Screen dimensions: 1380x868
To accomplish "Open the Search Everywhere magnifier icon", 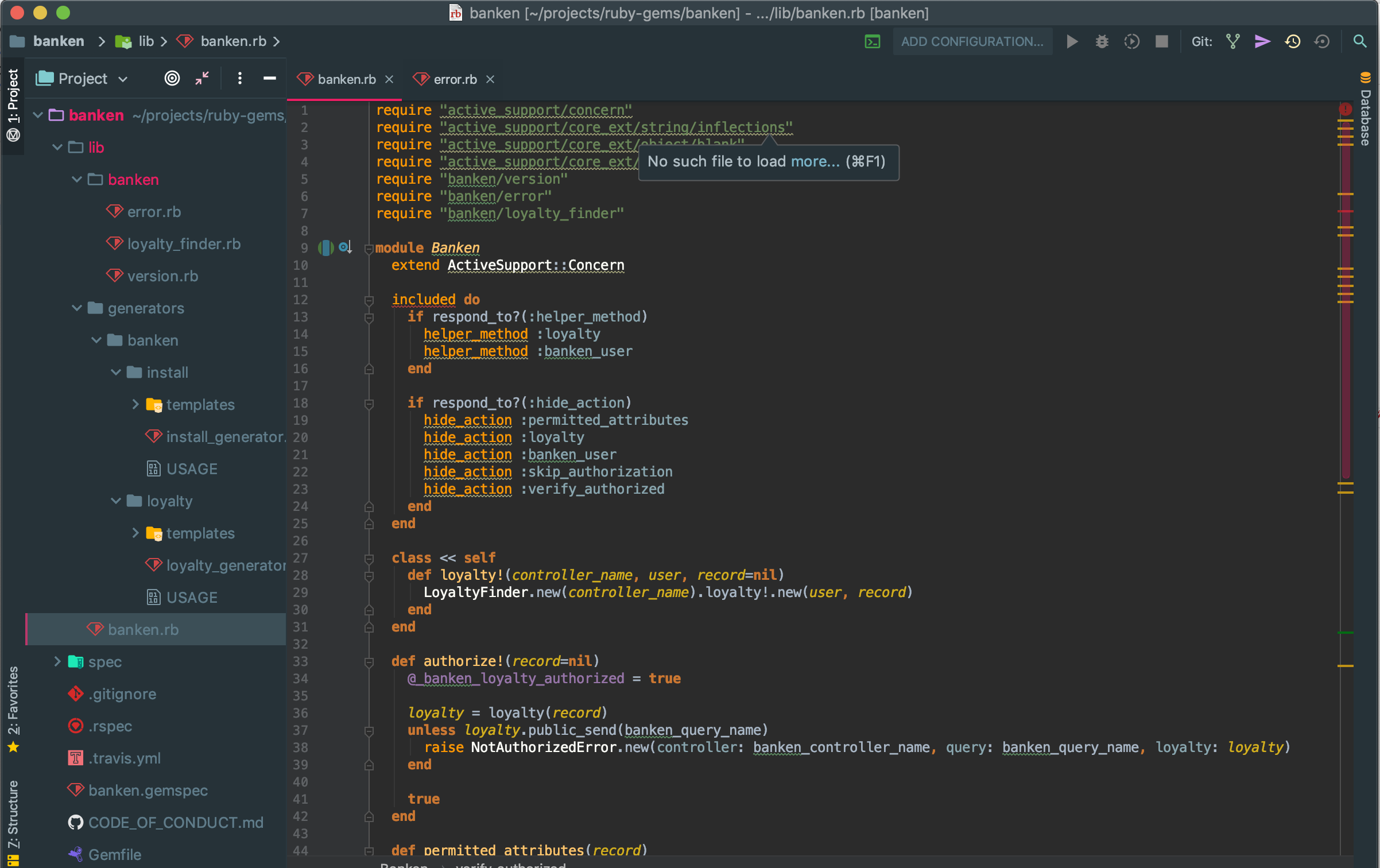I will tap(1359, 41).
